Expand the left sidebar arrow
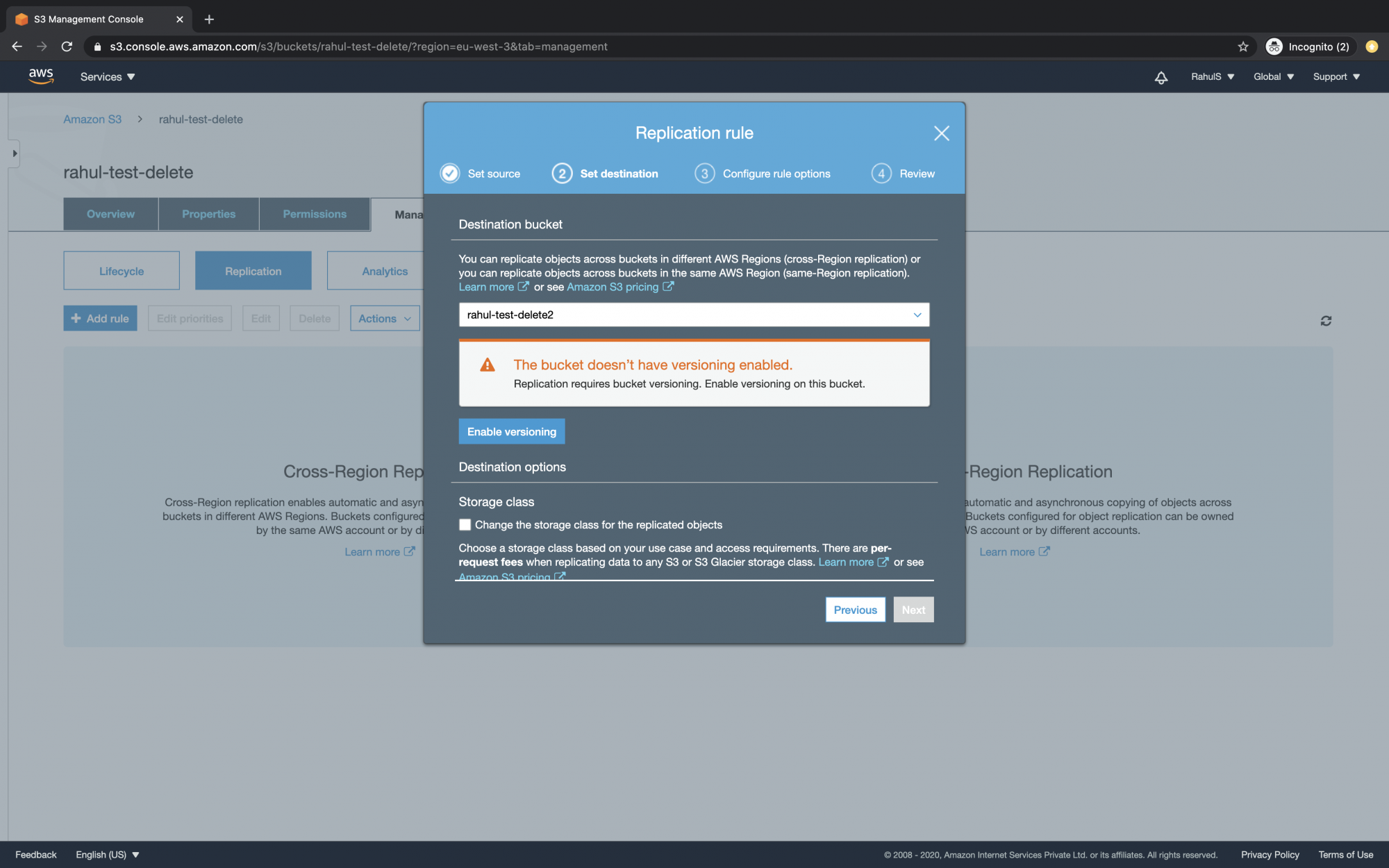The image size is (1389, 868). pyautogui.click(x=15, y=153)
